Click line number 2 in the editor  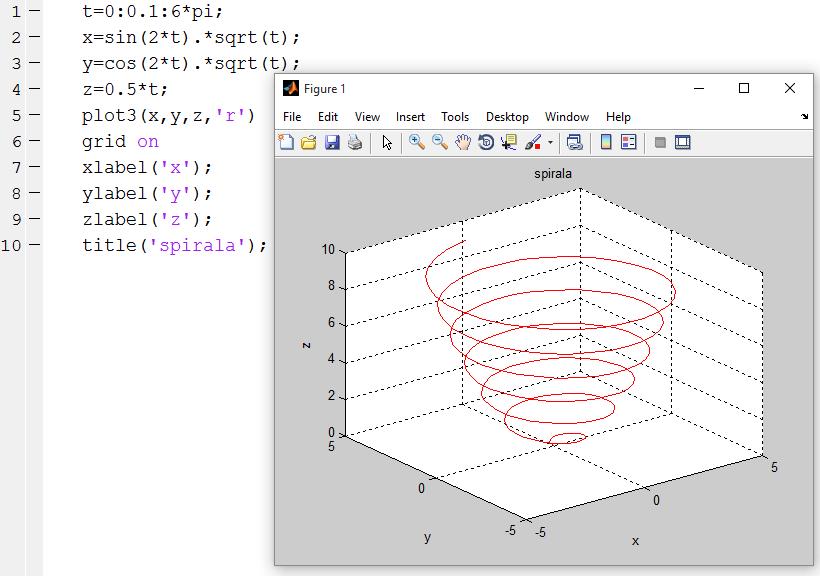(16, 38)
